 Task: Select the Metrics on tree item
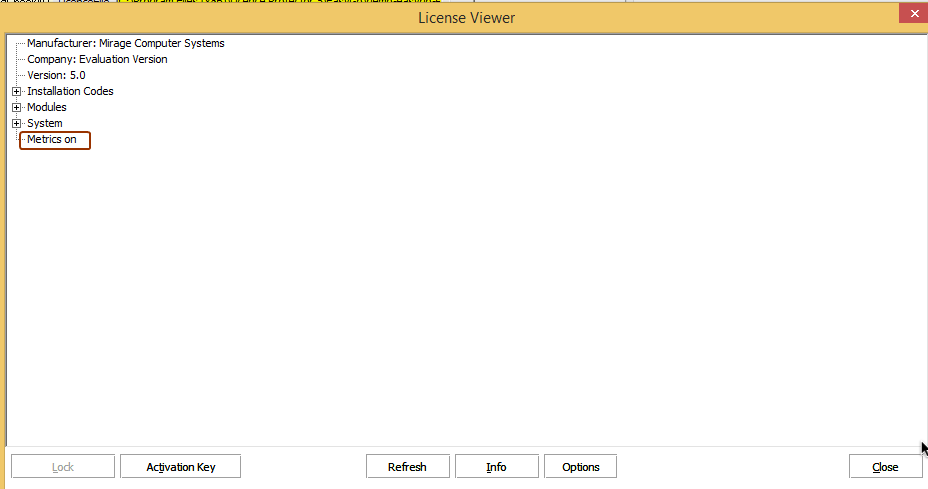tap(52, 140)
